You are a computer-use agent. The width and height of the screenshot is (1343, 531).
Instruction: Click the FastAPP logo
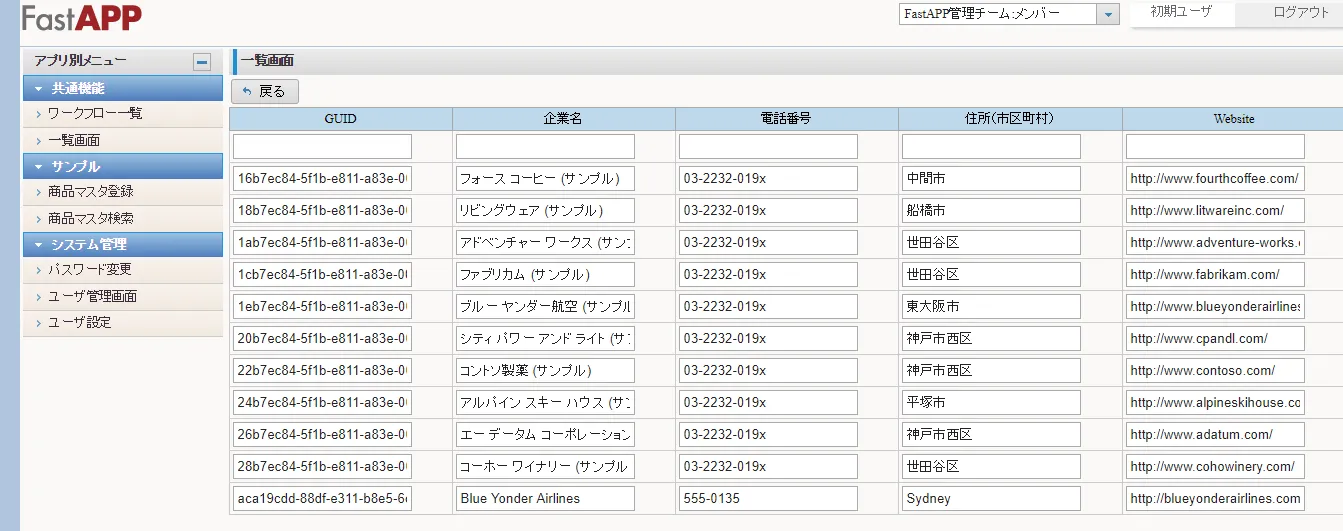[82, 17]
